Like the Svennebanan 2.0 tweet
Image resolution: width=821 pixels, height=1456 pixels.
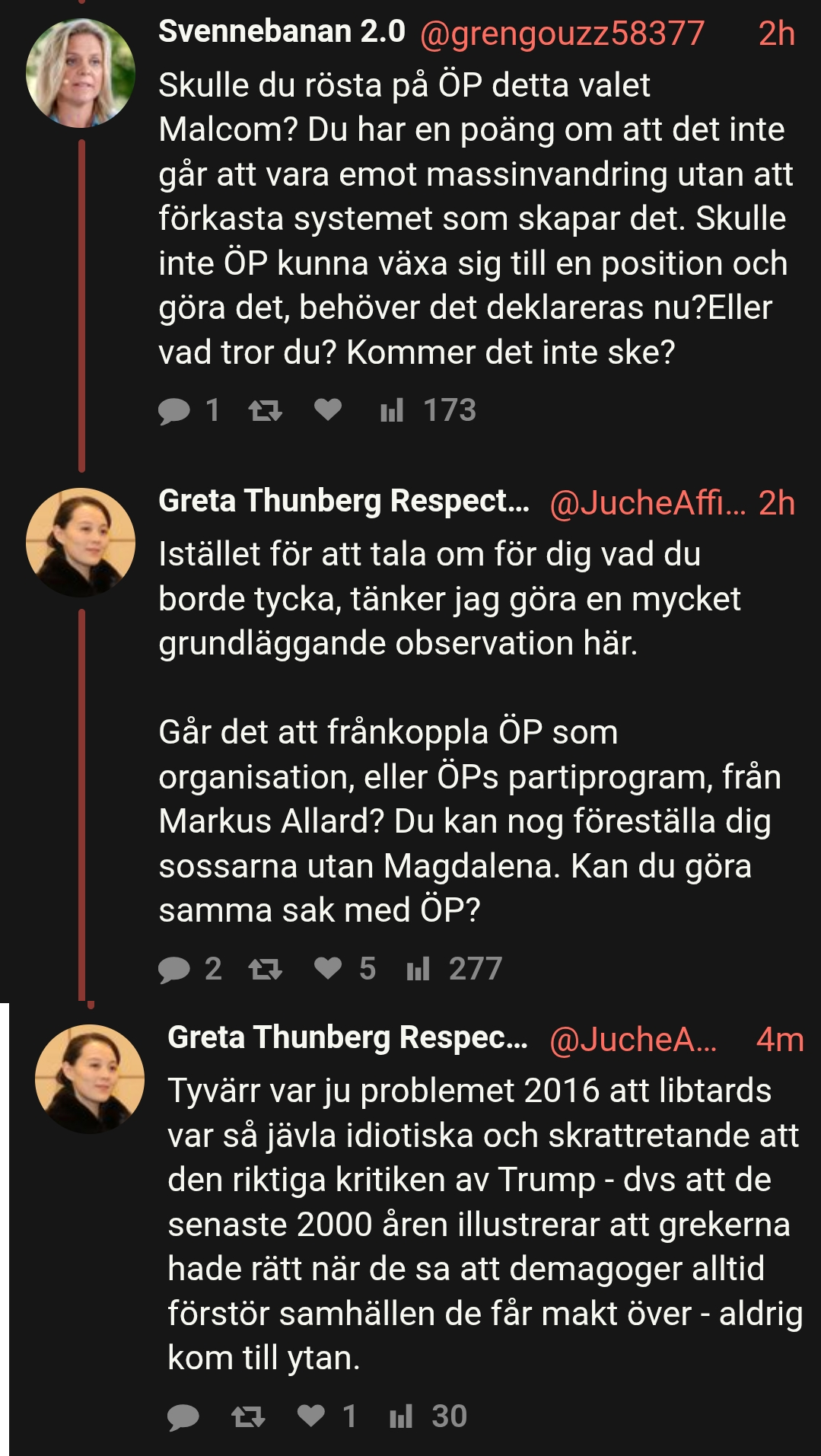point(328,409)
